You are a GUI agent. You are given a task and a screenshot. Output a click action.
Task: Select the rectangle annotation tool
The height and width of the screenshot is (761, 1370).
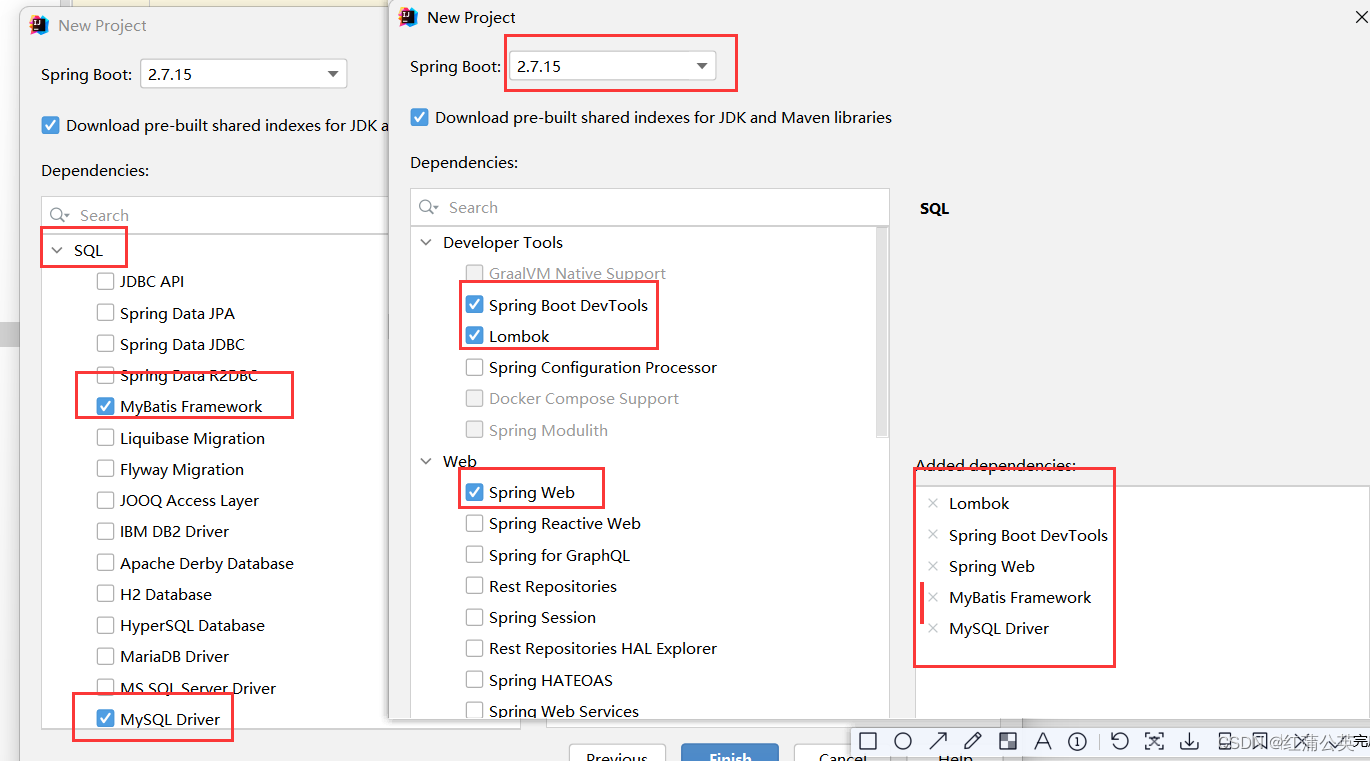pyautogui.click(x=868, y=741)
